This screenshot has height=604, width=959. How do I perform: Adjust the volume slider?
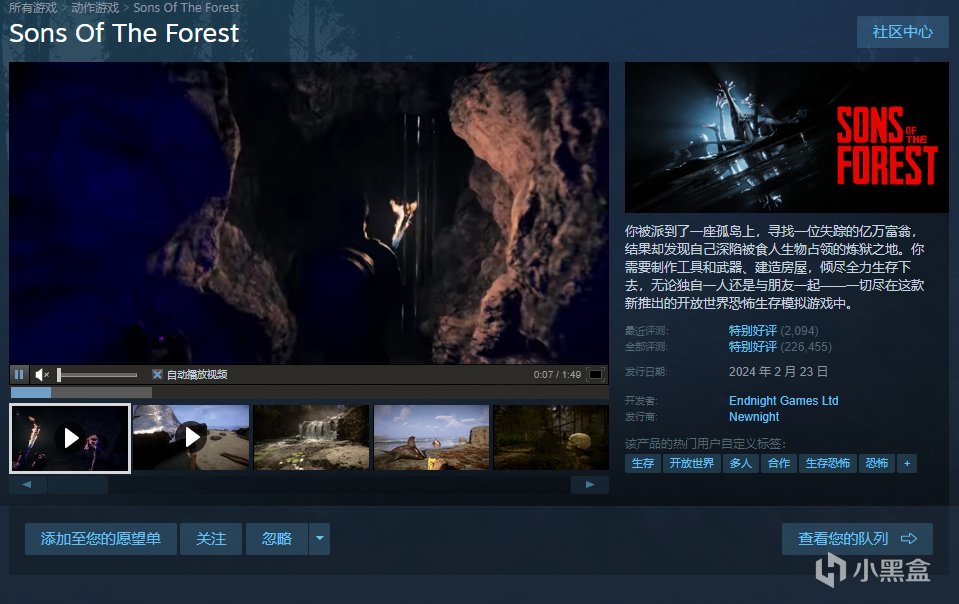click(x=97, y=375)
